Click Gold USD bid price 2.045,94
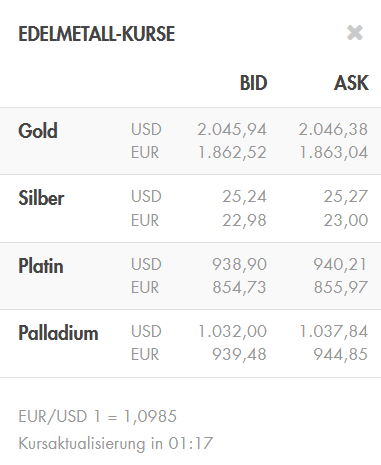 click(x=232, y=129)
